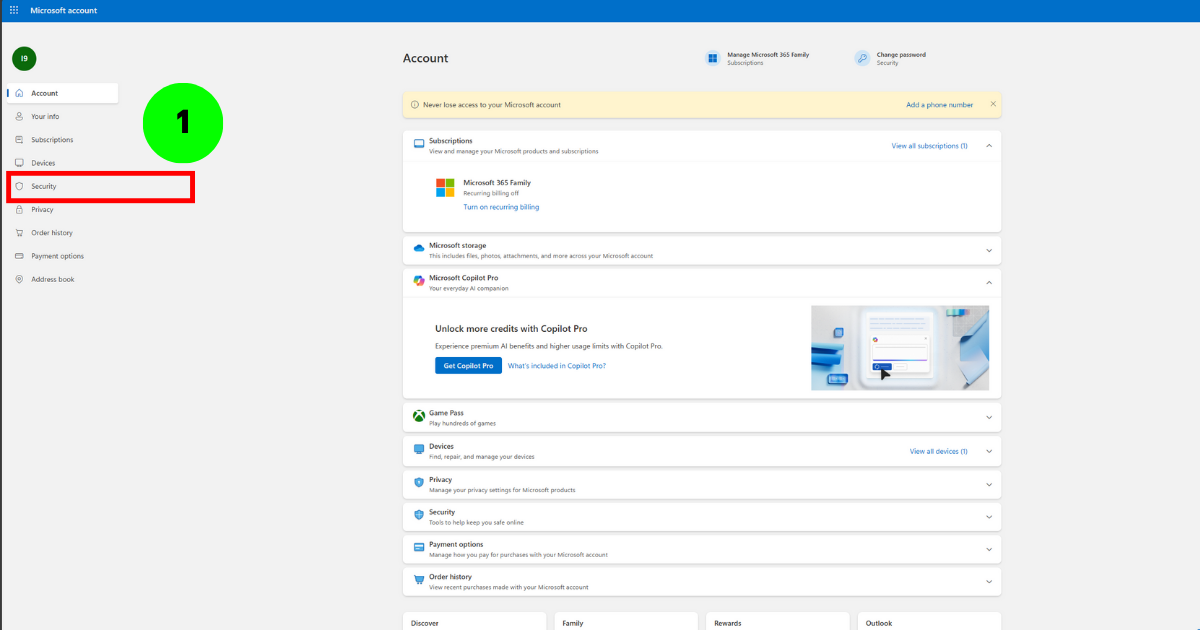Expand the Security section chevron
Screen dimensions: 1200x630
click(x=989, y=517)
